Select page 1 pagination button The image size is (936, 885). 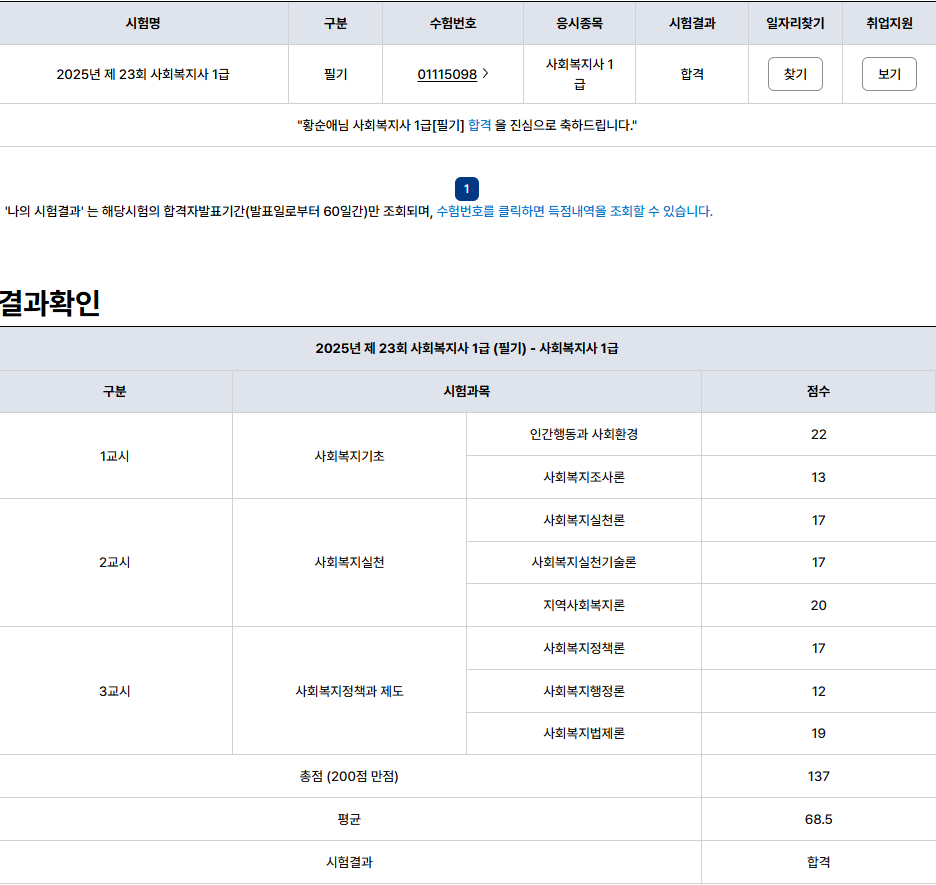(x=467, y=189)
